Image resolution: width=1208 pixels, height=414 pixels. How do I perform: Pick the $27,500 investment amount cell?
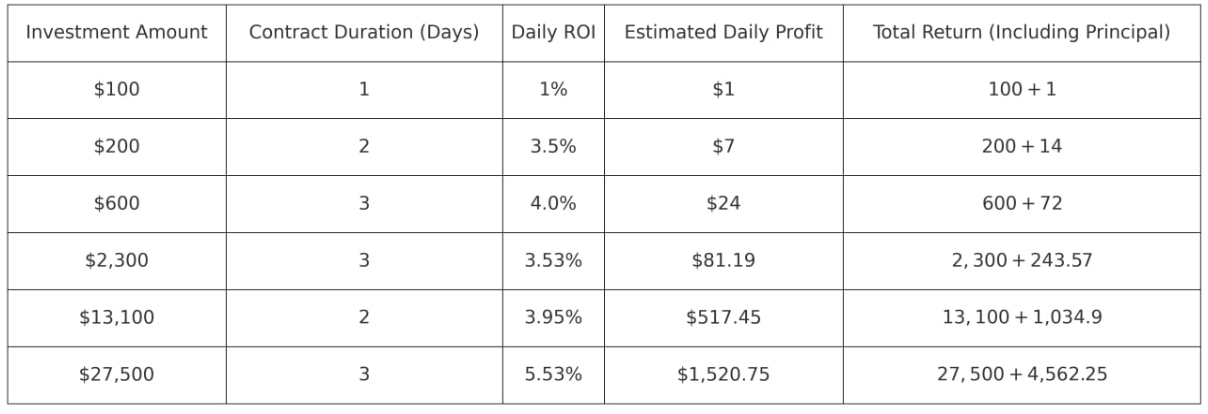pos(117,374)
